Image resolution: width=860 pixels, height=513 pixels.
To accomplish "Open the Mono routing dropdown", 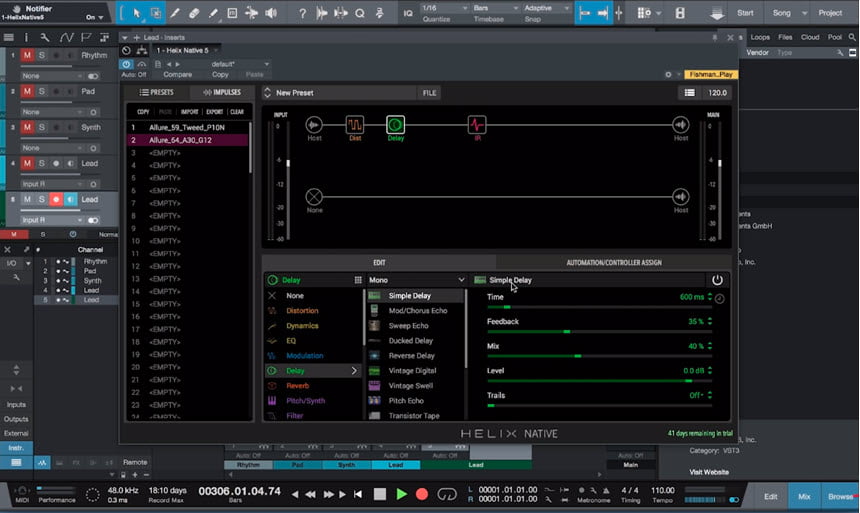I will click(x=416, y=280).
